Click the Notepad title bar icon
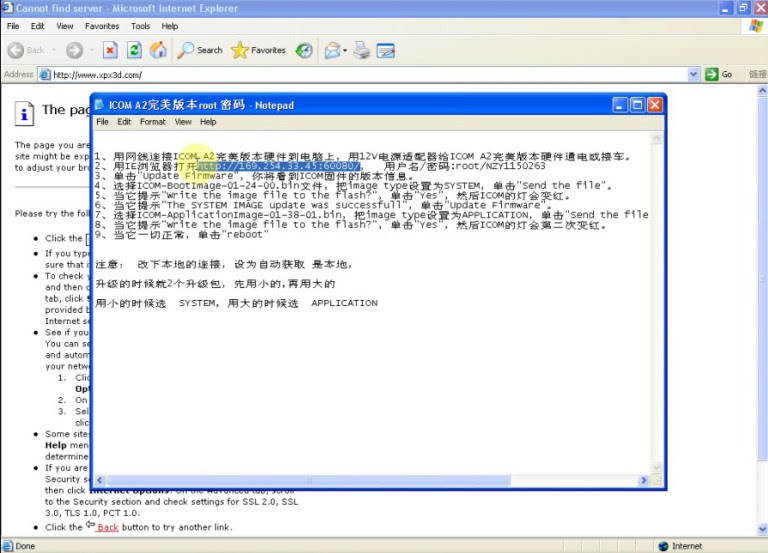Image resolution: width=768 pixels, height=553 pixels. coord(99,105)
